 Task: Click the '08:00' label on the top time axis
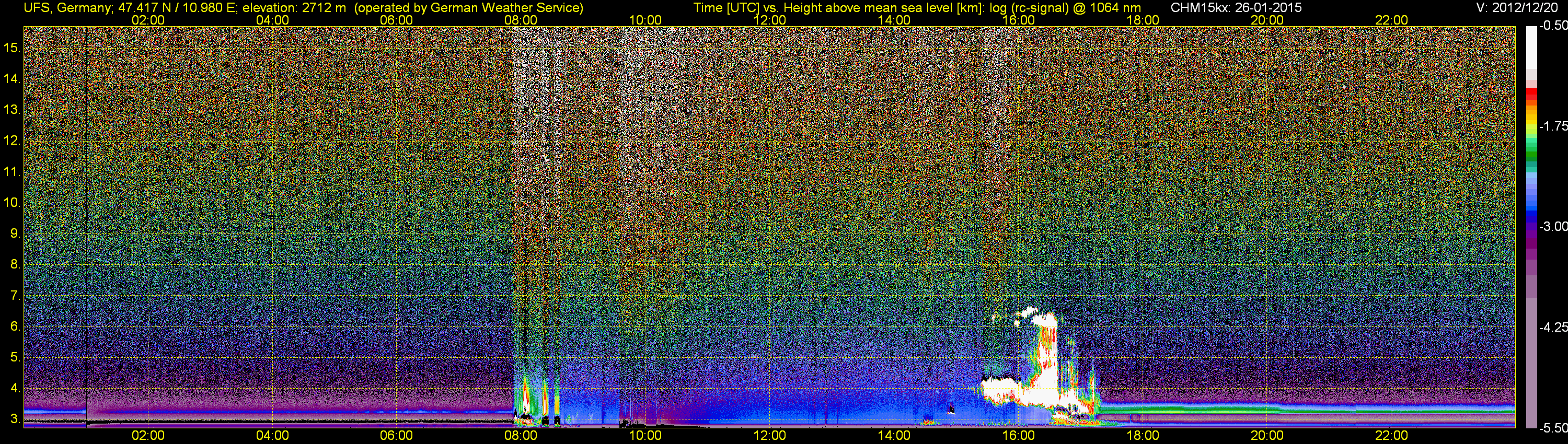coord(521,20)
